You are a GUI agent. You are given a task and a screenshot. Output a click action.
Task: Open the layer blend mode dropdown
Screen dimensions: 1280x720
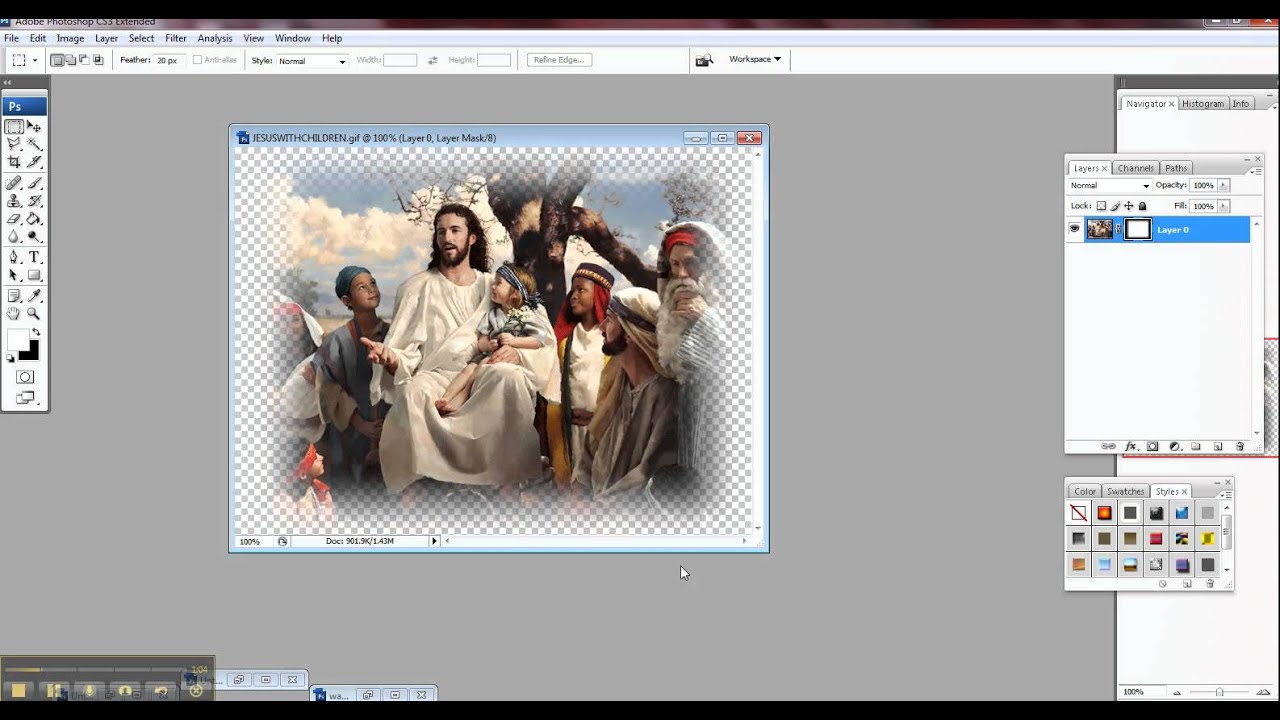point(1110,185)
